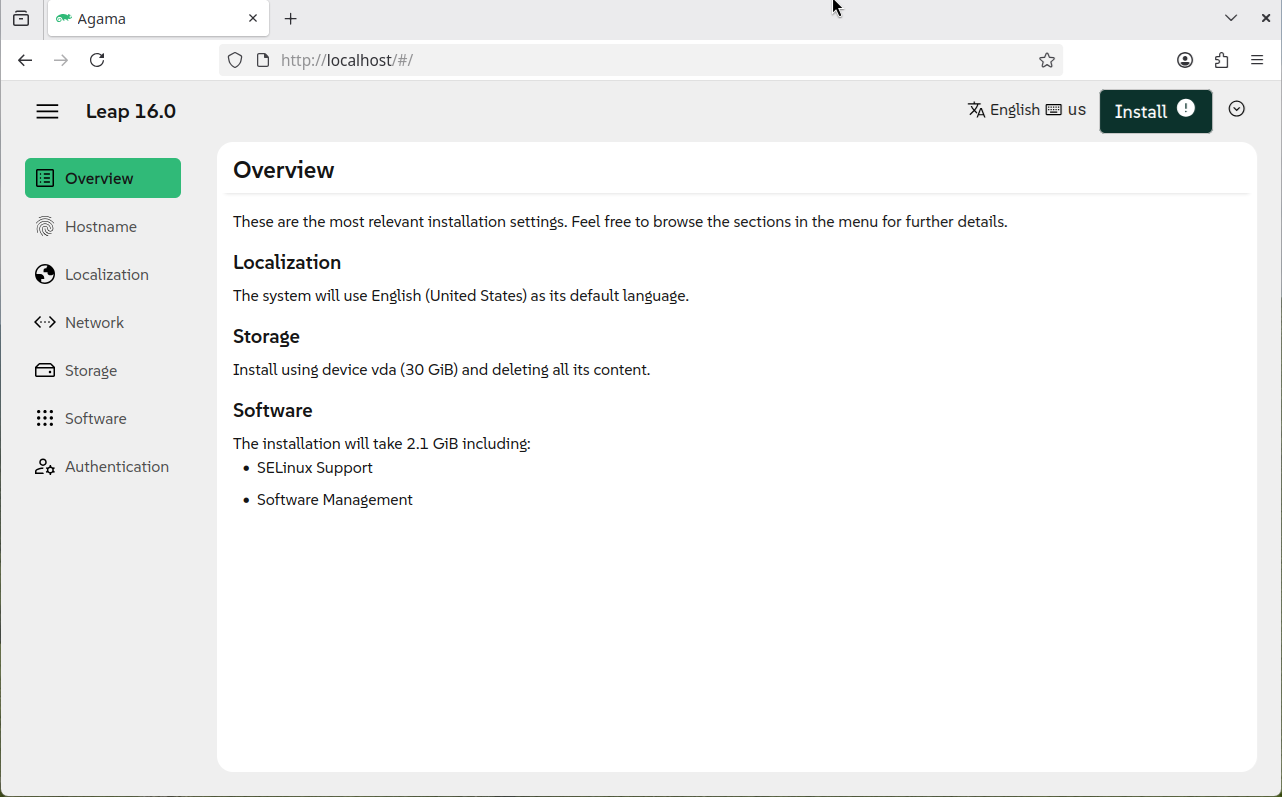Click the Authentication user-gear icon

tap(45, 467)
